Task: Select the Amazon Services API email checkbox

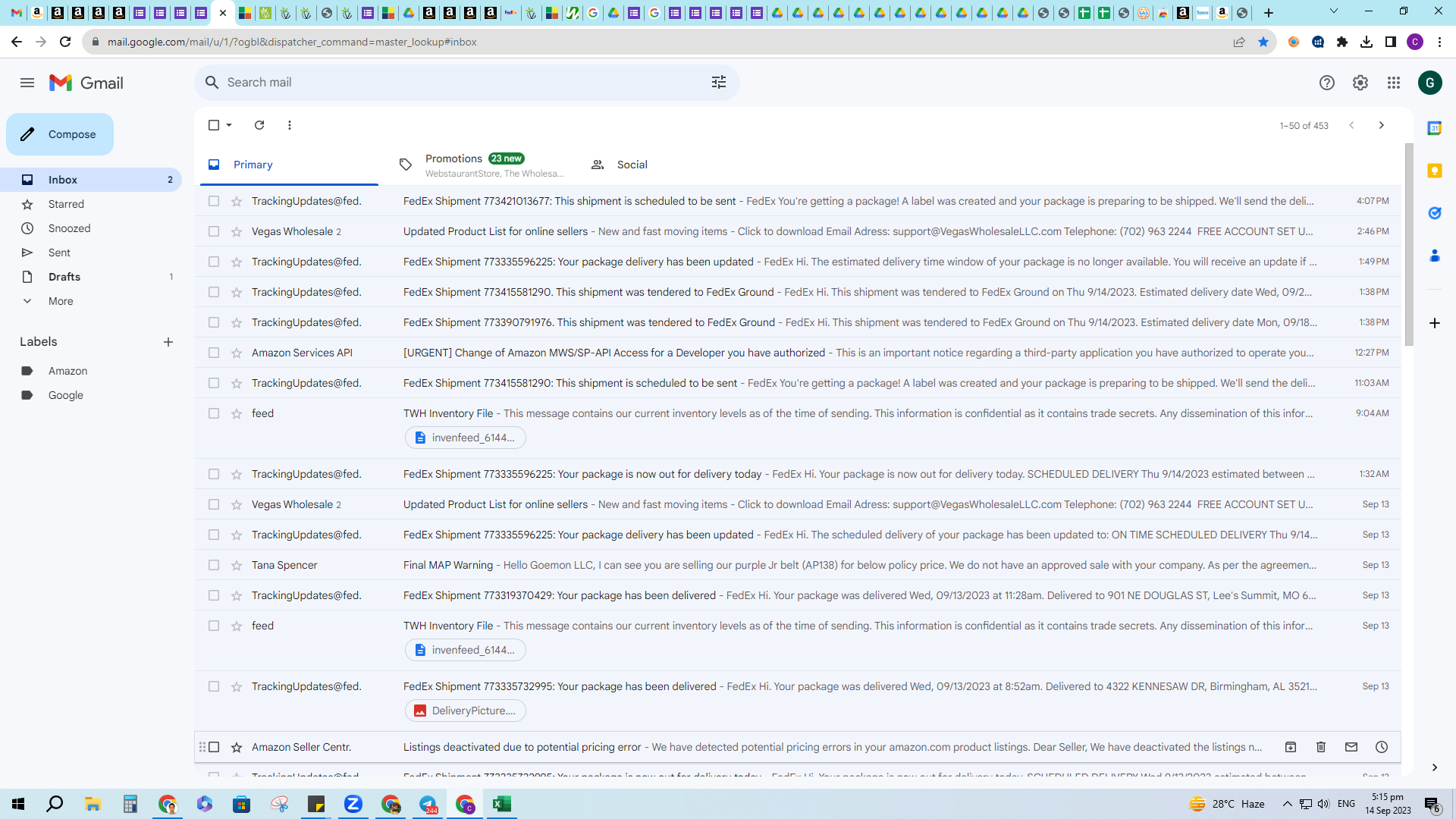Action: tap(214, 353)
